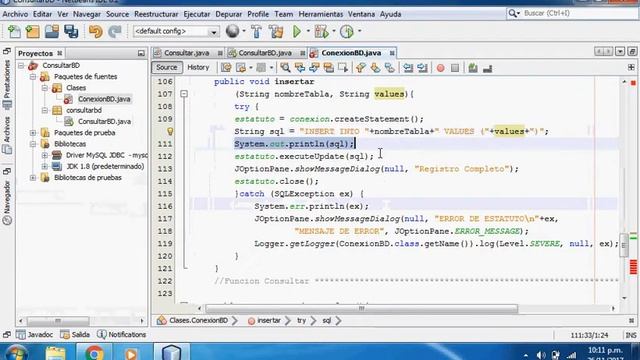
Task: Open the Debug Project dropdown arrow
Action: (334, 31)
